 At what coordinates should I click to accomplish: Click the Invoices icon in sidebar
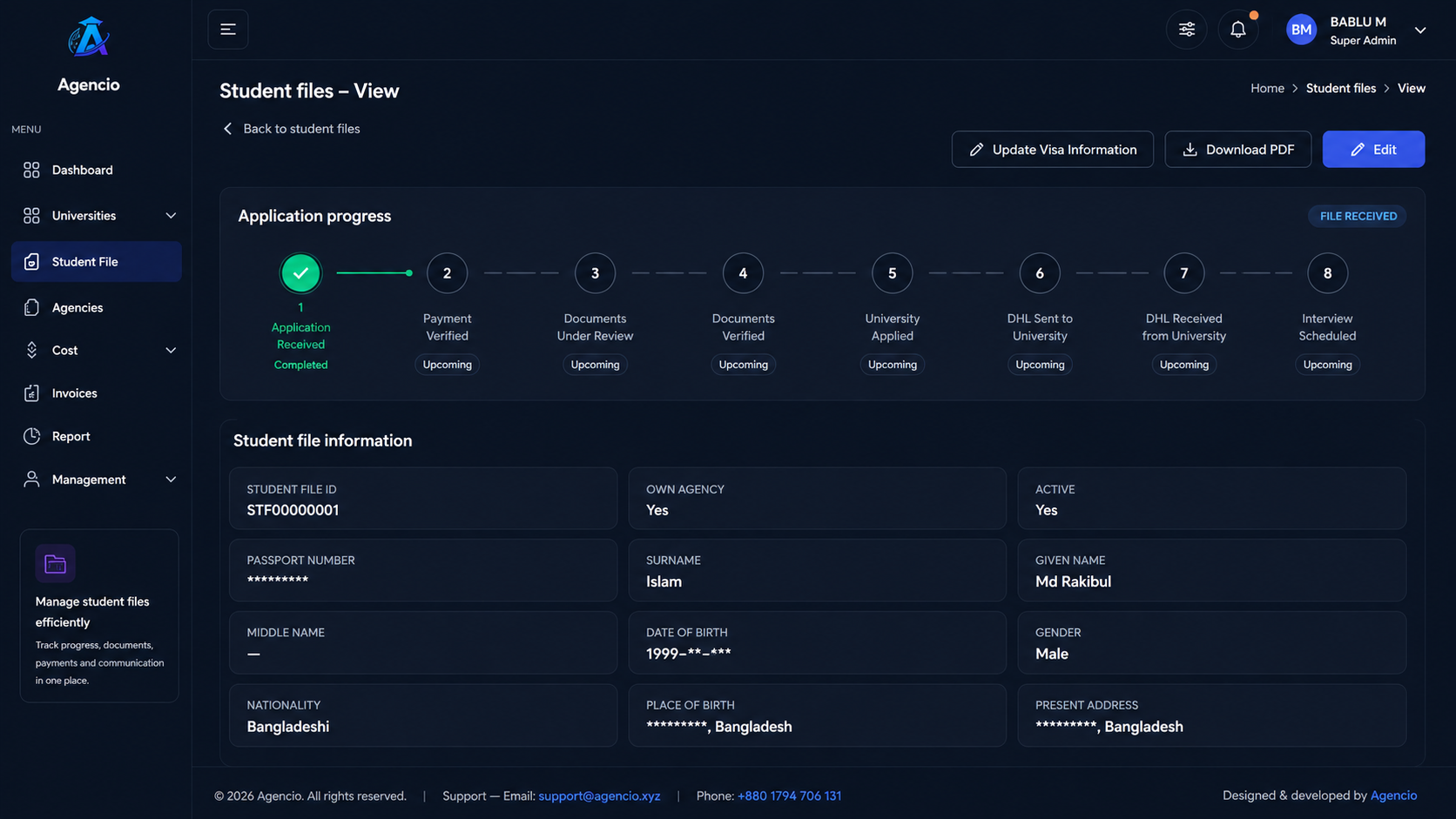(x=31, y=393)
